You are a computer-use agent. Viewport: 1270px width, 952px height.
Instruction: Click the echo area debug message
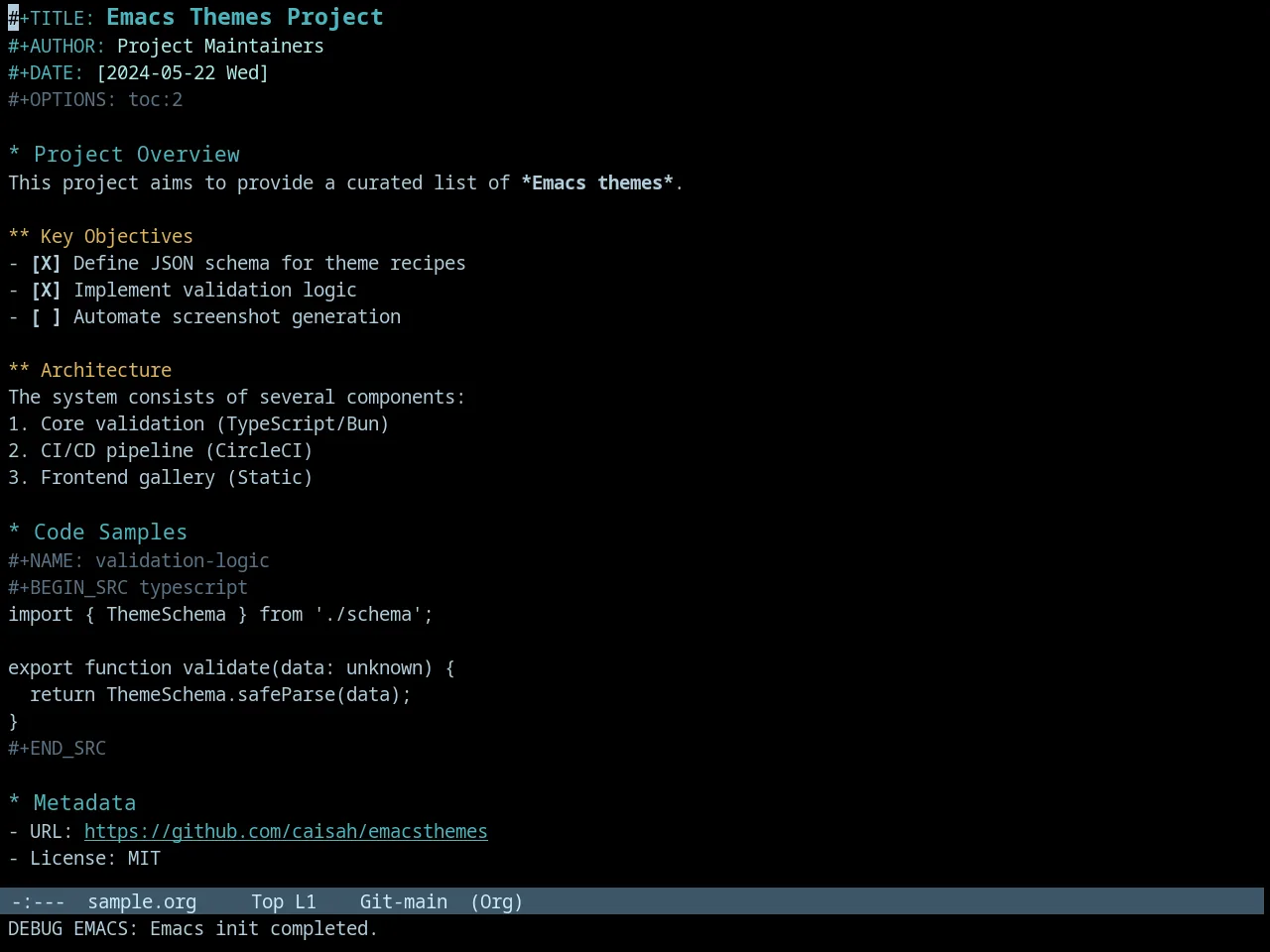pos(192,929)
